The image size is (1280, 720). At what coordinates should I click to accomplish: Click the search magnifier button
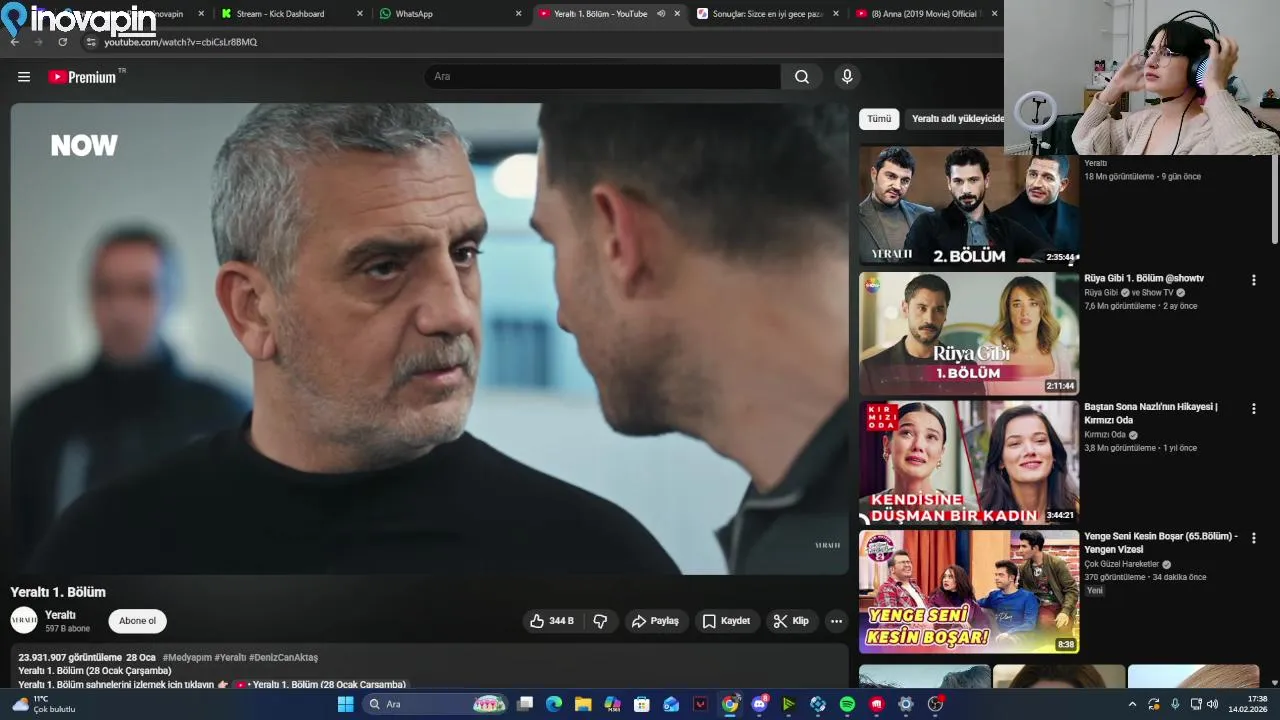(802, 77)
